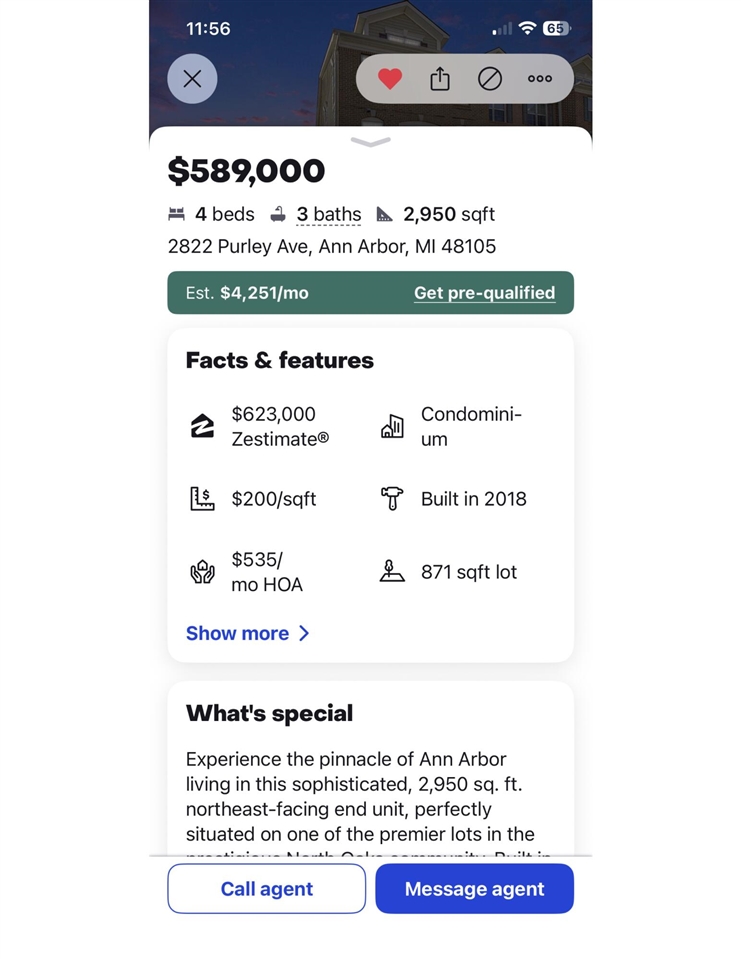Collapse the sheet using the chevron handle
Viewport: 741px width, 959px height.
[x=370, y=143]
